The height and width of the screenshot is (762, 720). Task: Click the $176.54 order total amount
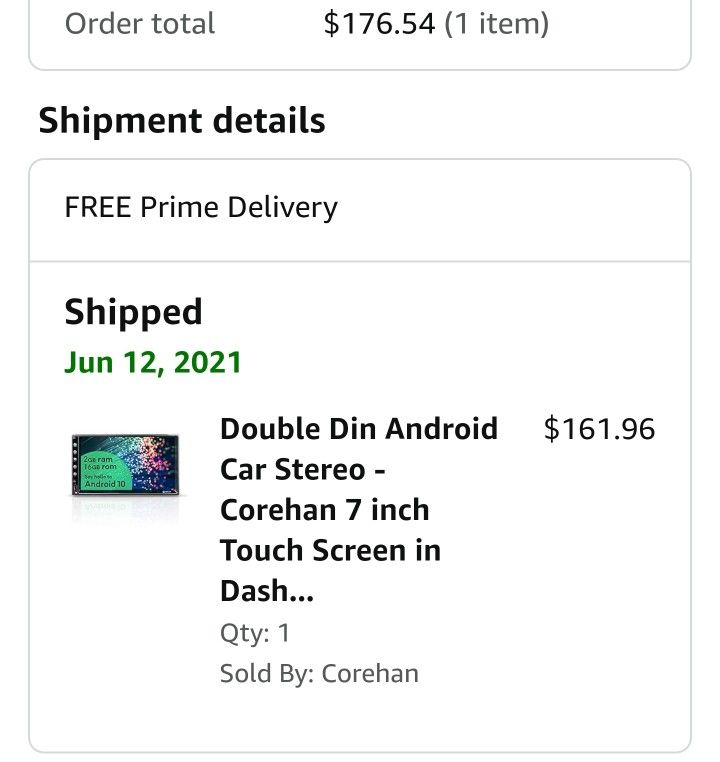point(379,23)
